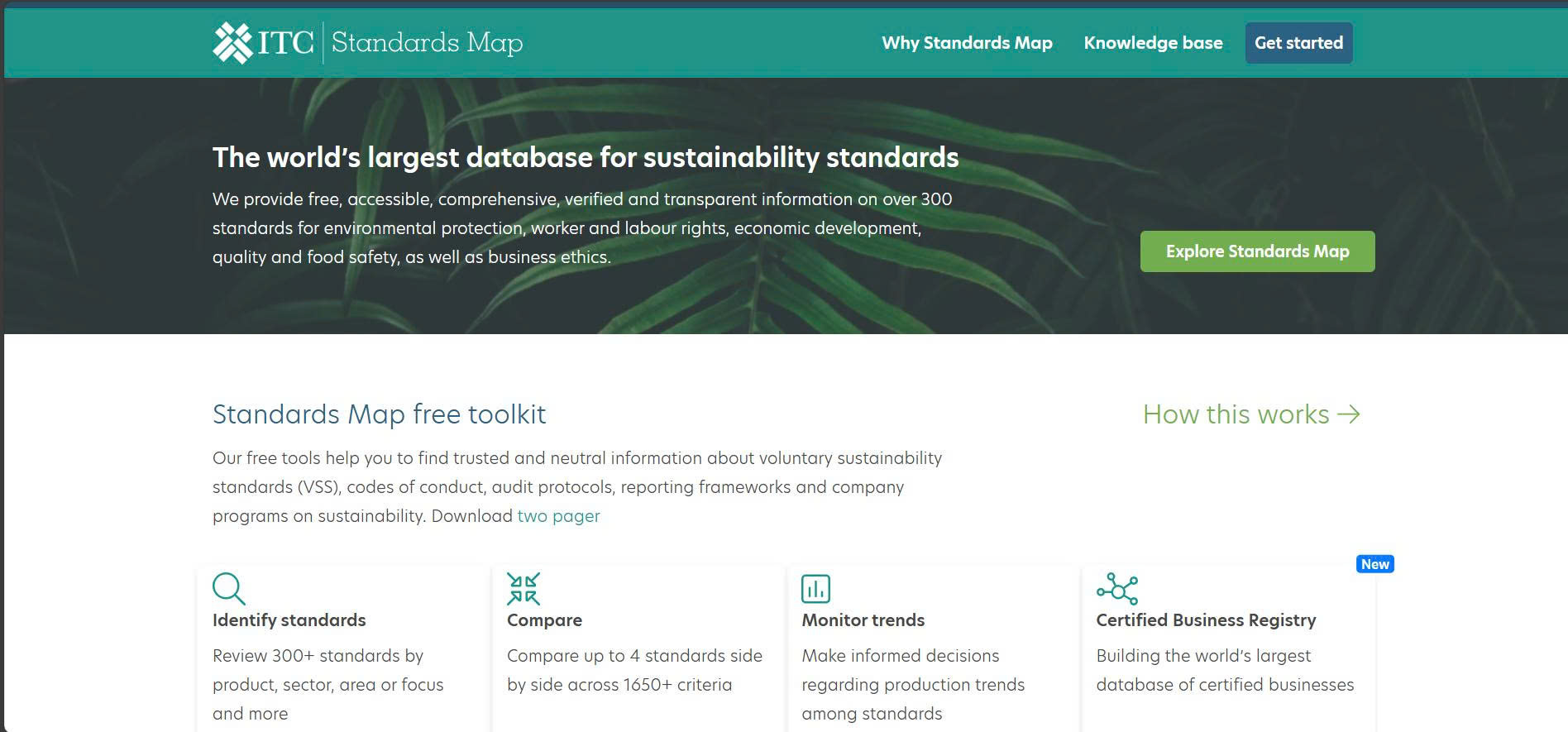Click the blue New badge

[x=1374, y=564]
